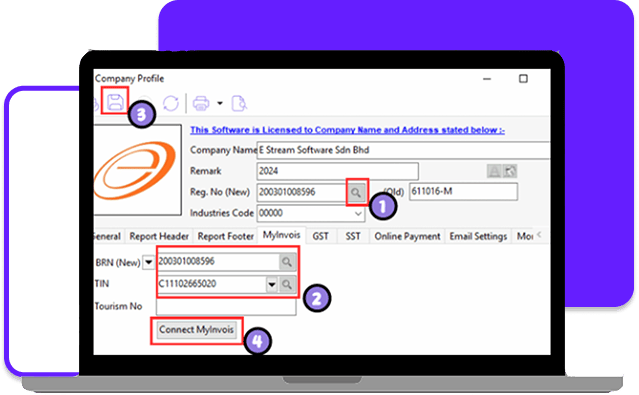Click the Tourism No input field

[226, 307]
